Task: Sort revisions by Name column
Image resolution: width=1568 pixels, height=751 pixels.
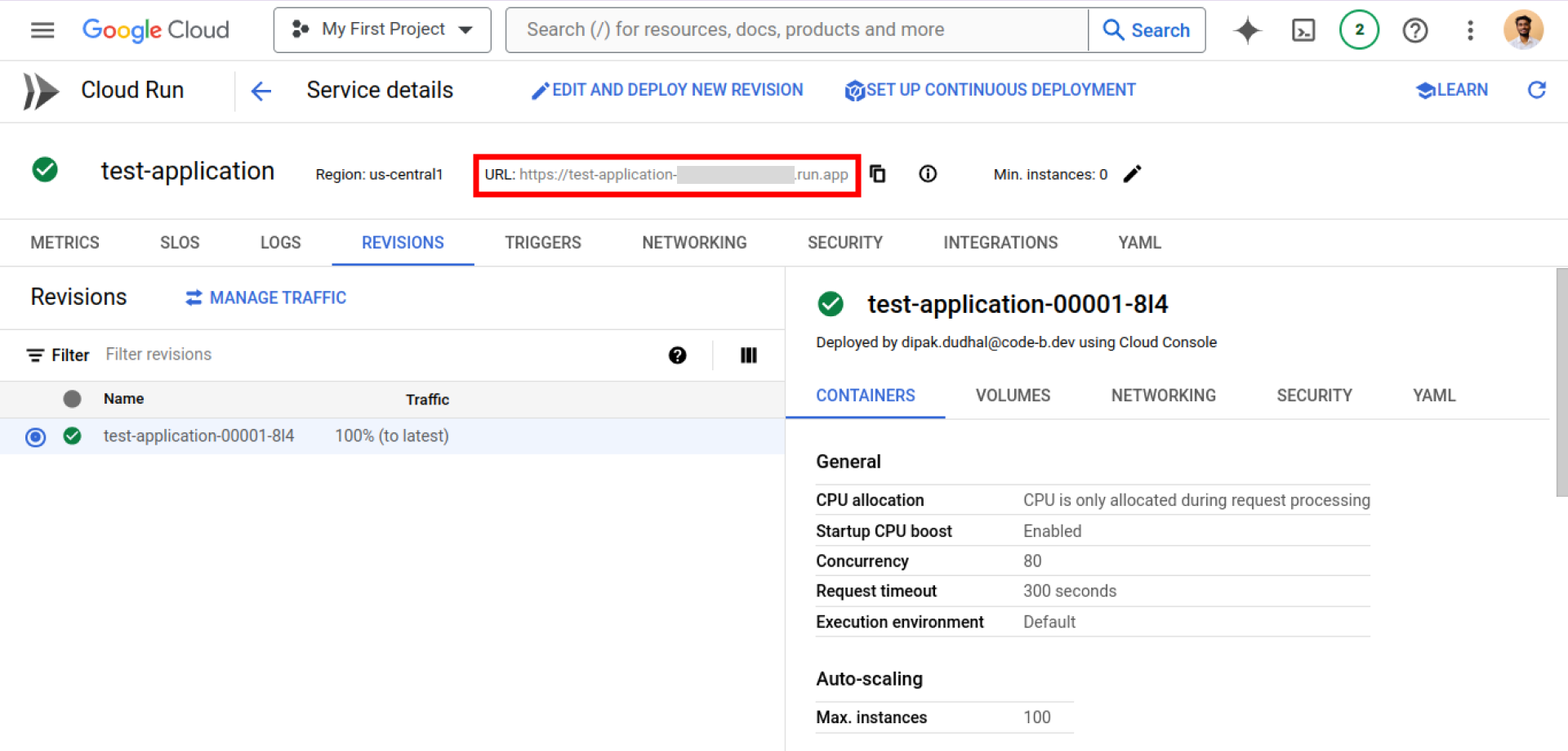Action: coord(123,399)
